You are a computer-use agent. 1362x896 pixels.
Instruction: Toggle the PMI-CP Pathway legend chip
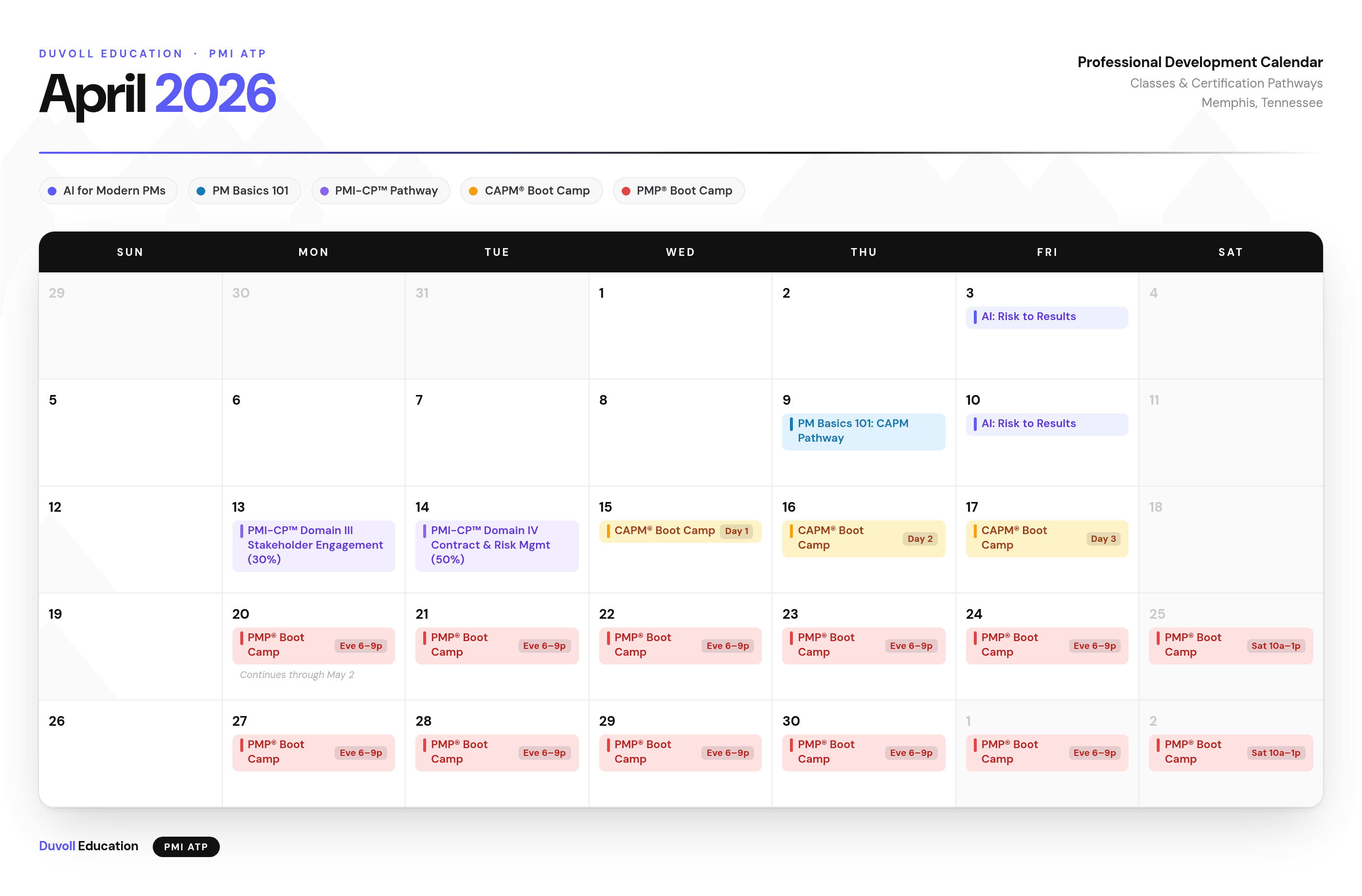(x=380, y=191)
